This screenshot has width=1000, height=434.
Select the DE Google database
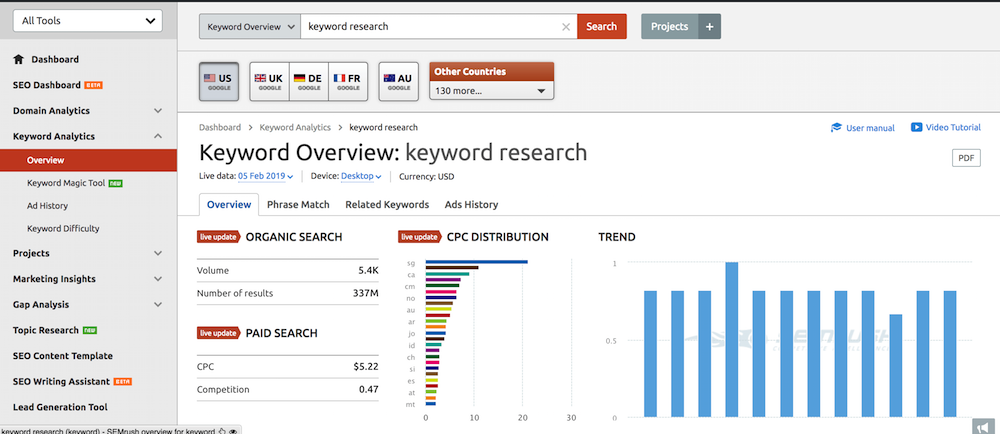[x=309, y=82]
